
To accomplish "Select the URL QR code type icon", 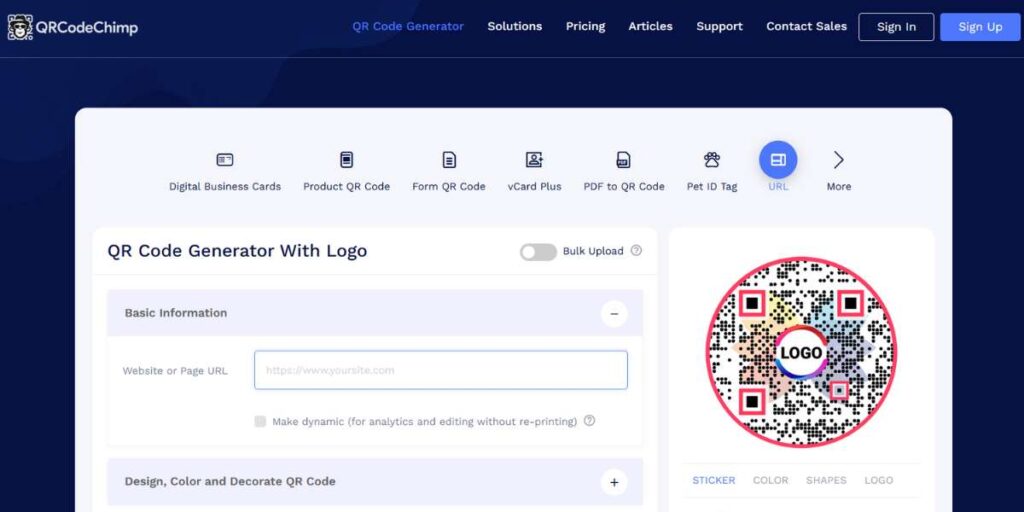I will (x=778, y=160).
